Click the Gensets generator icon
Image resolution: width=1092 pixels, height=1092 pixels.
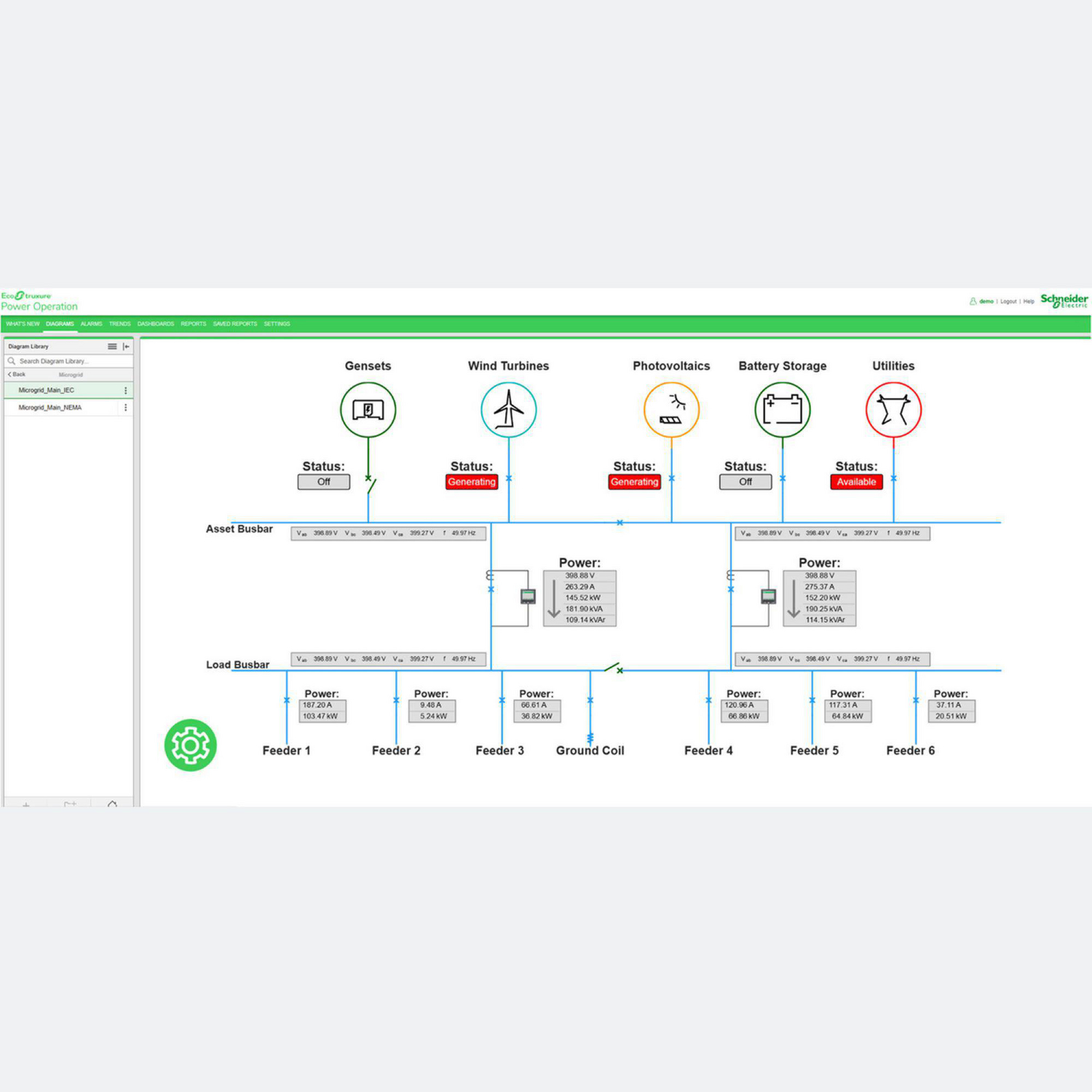(x=368, y=410)
